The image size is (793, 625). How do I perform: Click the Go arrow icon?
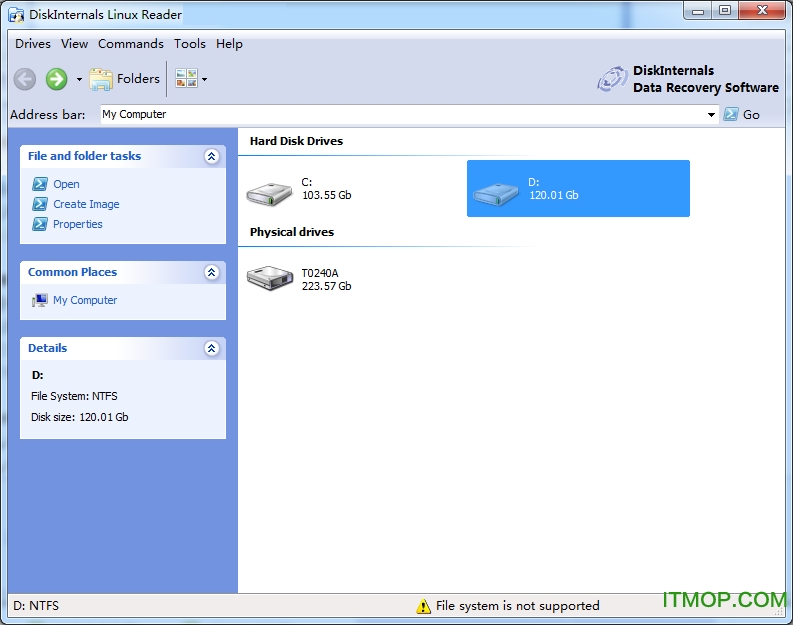[x=731, y=114]
